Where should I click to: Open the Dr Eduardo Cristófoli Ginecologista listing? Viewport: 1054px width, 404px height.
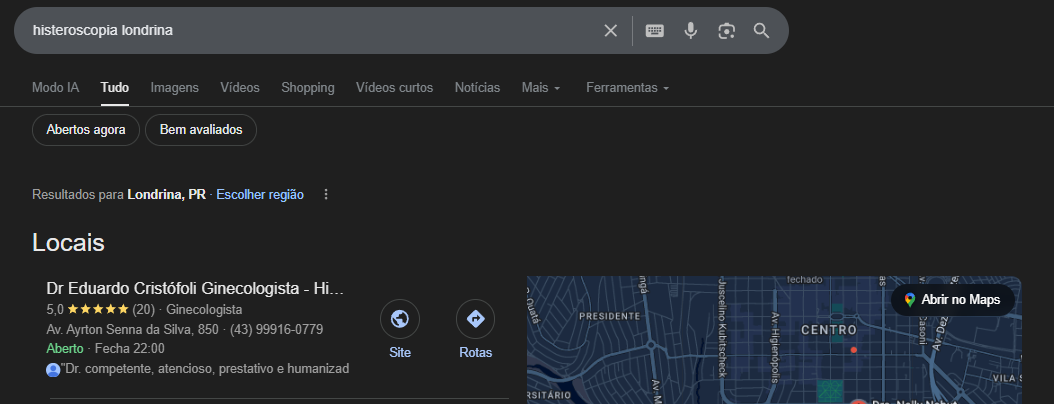(195, 288)
